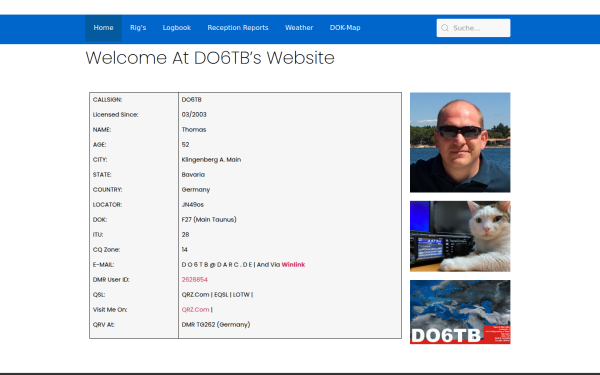Go to the Rig's page
This screenshot has height=375, width=600.
coord(138,28)
